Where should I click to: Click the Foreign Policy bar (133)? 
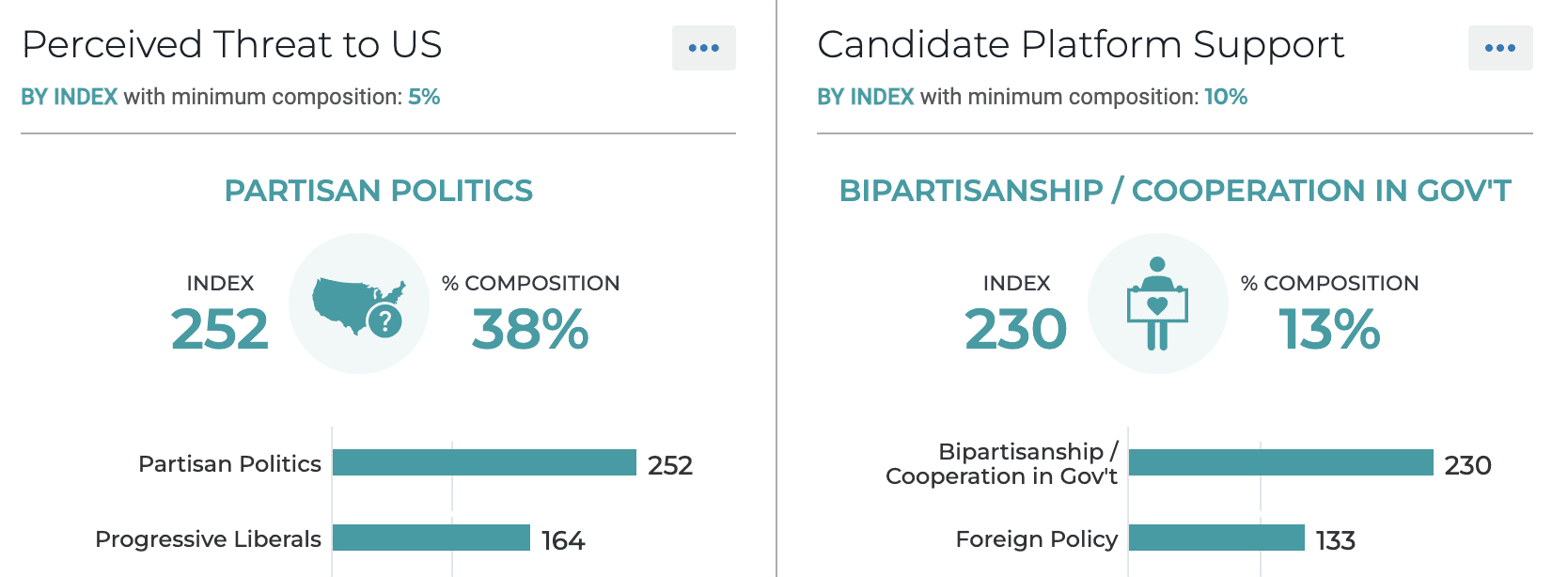click(1216, 538)
